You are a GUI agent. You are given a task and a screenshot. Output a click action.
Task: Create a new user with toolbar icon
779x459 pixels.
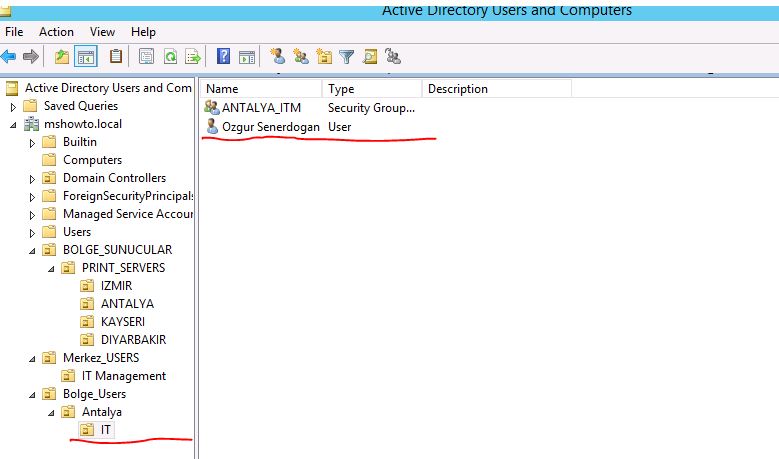click(278, 56)
